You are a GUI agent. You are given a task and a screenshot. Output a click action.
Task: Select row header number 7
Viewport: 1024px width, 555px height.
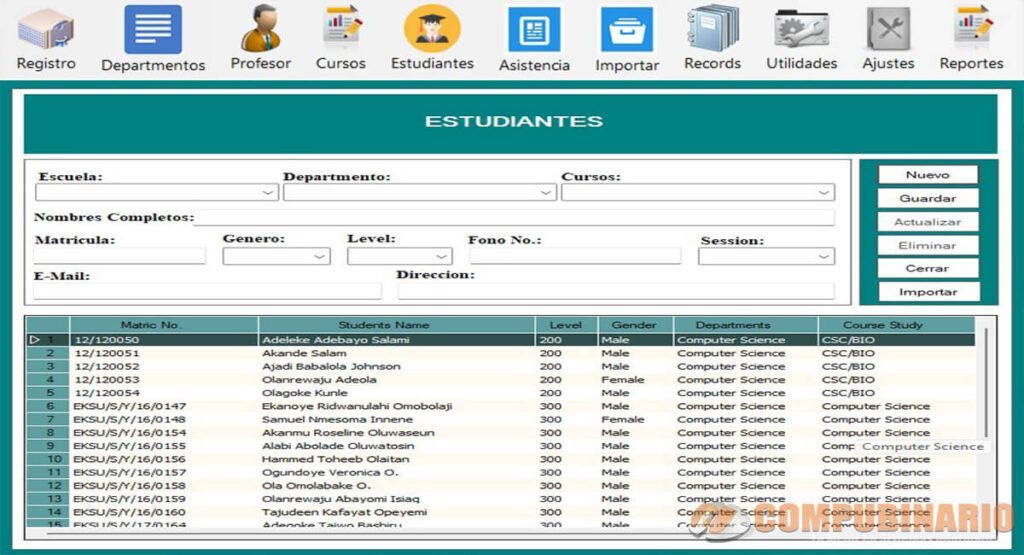(x=48, y=419)
